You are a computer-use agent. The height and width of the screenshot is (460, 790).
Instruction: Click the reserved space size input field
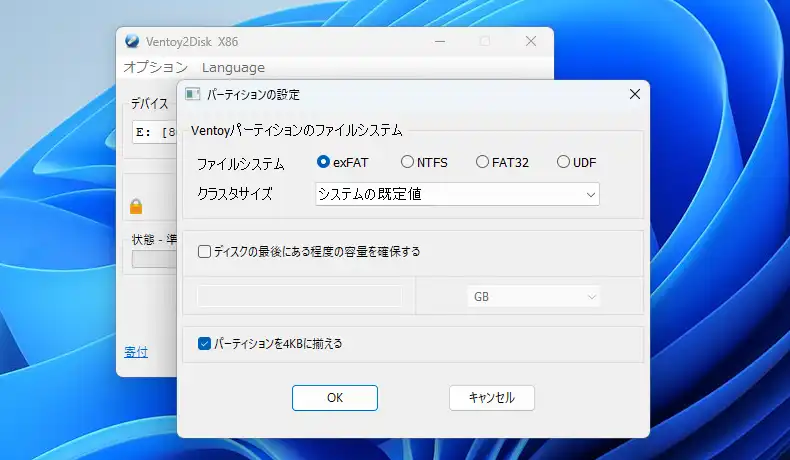pos(300,297)
